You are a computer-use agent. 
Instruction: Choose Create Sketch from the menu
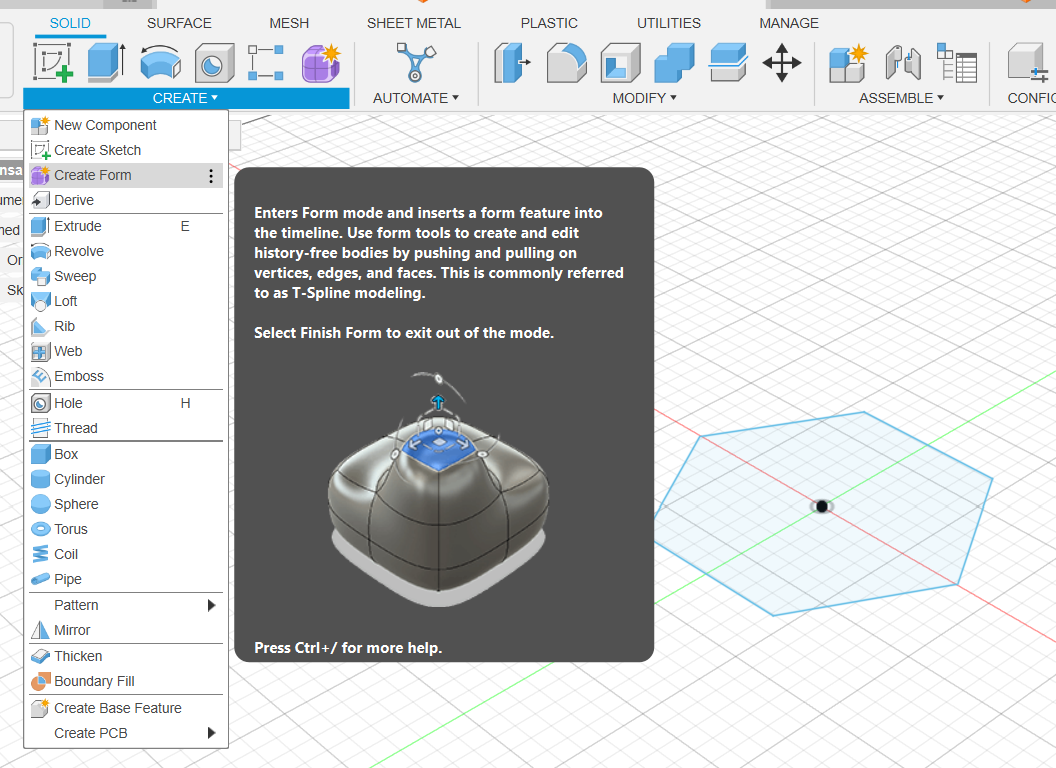tap(126, 150)
